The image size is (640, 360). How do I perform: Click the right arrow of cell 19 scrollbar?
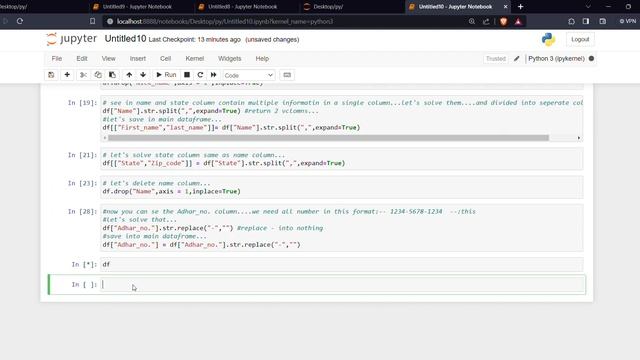tap(579, 138)
